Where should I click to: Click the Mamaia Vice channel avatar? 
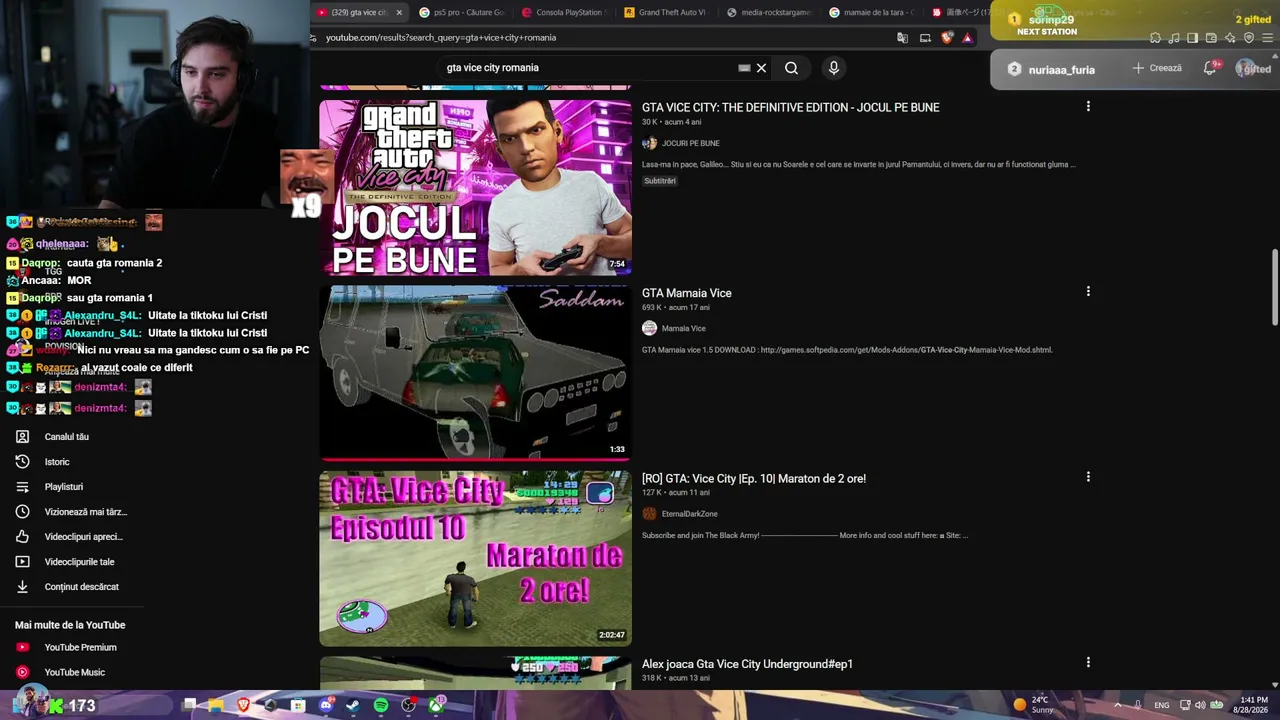coord(649,328)
